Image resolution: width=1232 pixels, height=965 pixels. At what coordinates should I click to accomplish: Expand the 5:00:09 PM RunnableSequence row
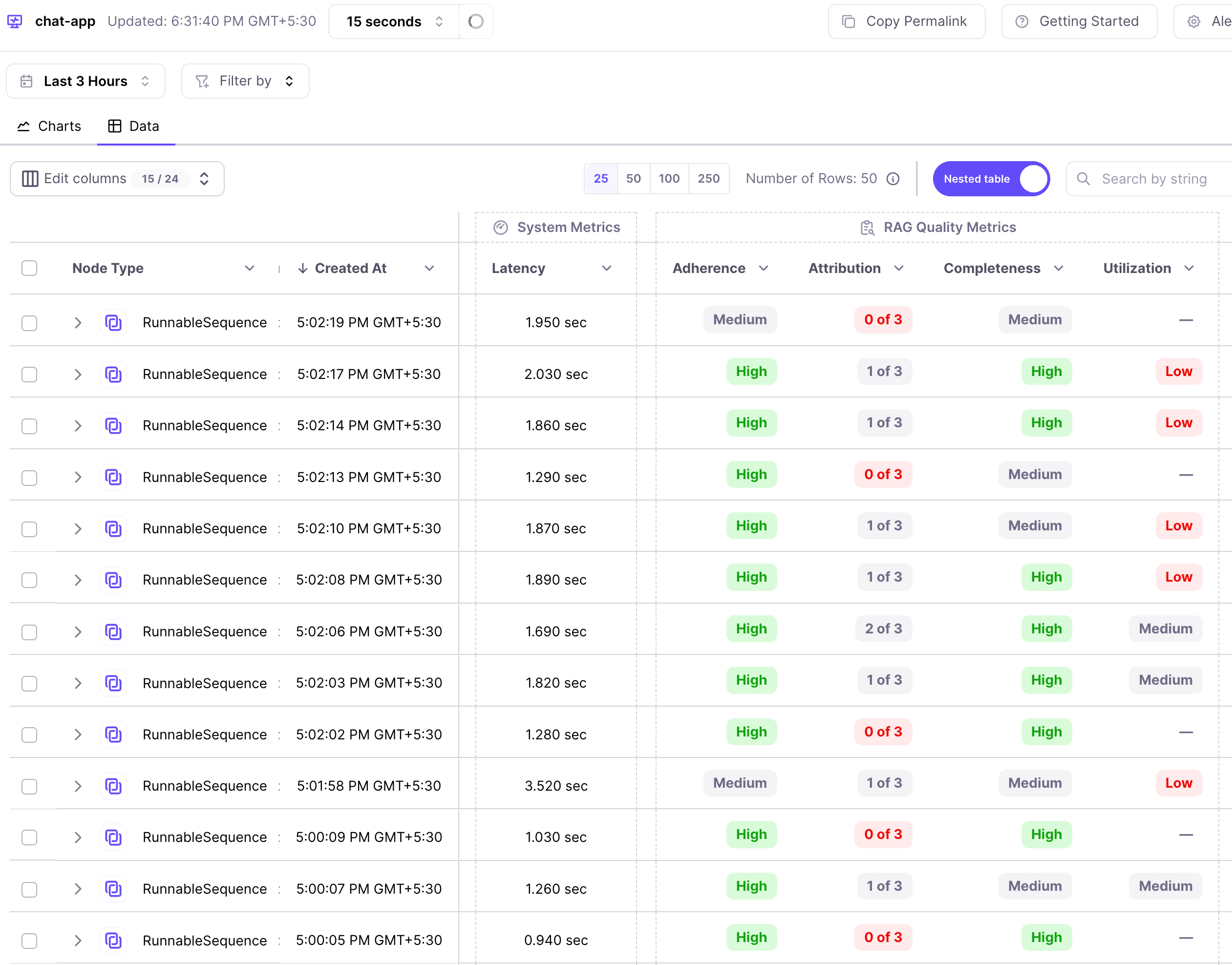click(x=78, y=838)
